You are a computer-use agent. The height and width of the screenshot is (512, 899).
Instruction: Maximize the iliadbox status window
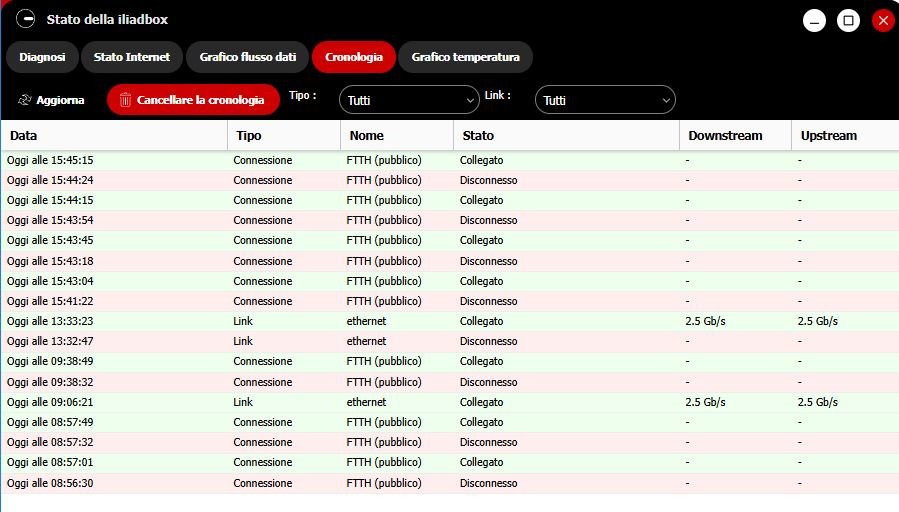[x=849, y=21]
